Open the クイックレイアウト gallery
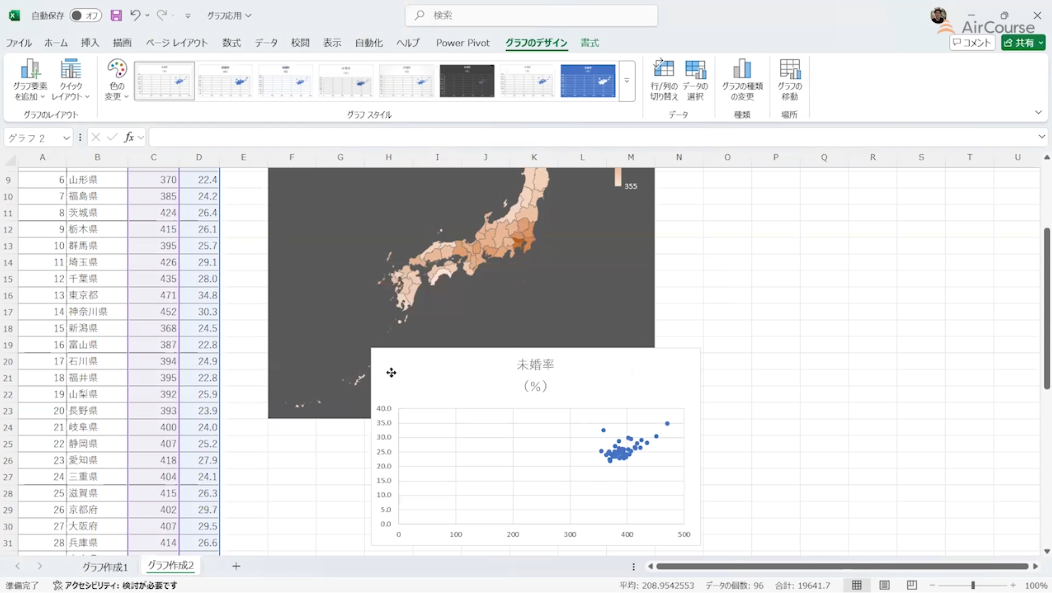Screen dimensions: 1052x593 [70, 79]
